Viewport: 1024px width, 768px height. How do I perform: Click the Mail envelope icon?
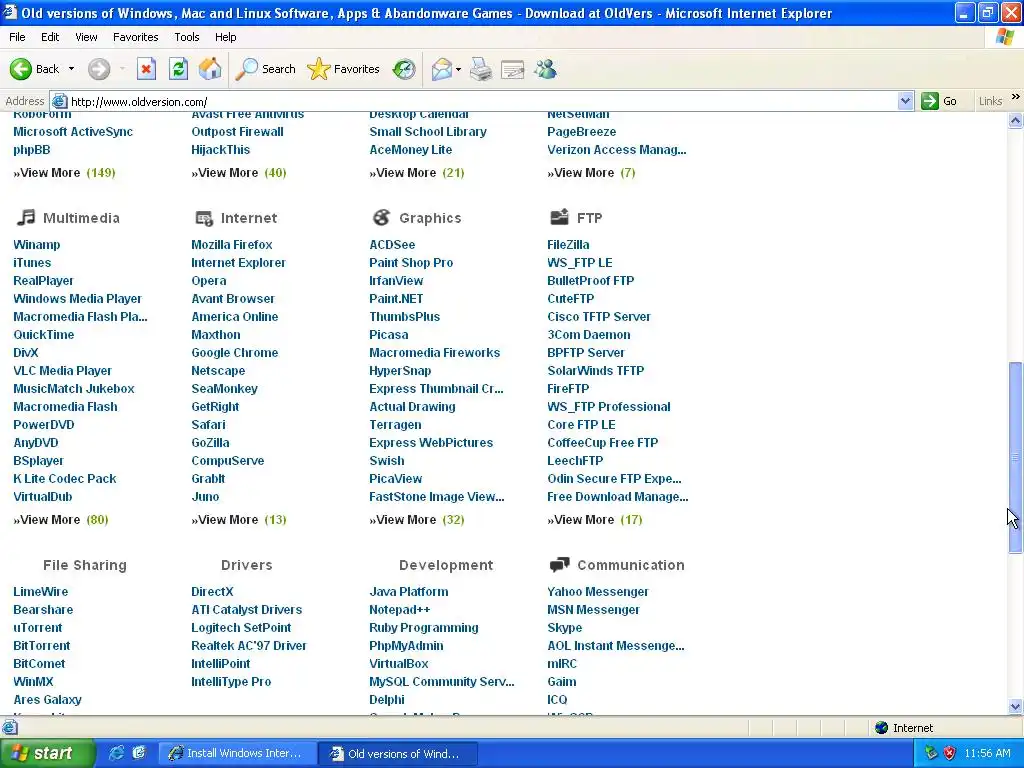[x=442, y=69]
